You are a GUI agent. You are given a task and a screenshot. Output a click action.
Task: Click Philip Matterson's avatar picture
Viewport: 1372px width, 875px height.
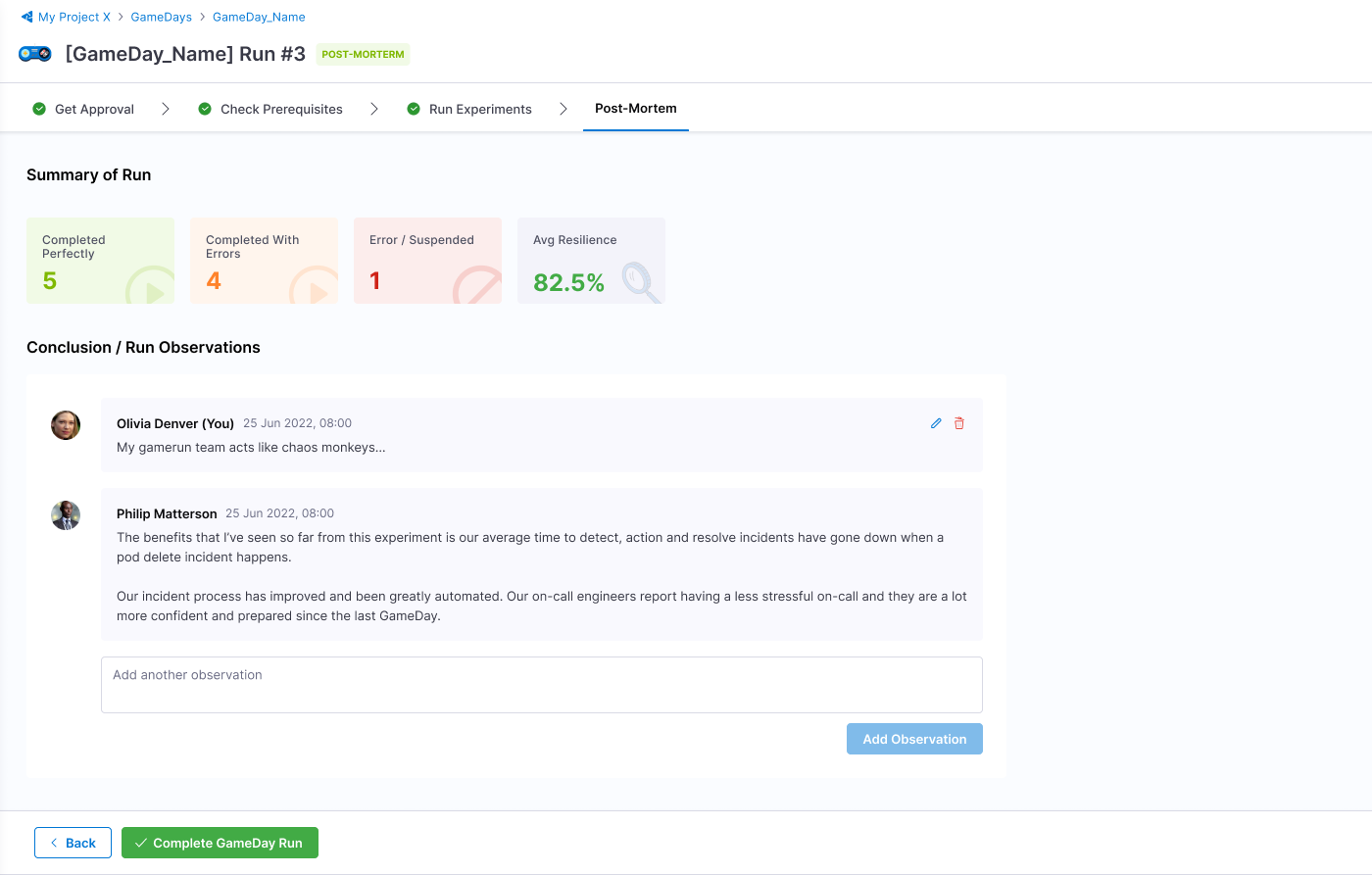66,515
